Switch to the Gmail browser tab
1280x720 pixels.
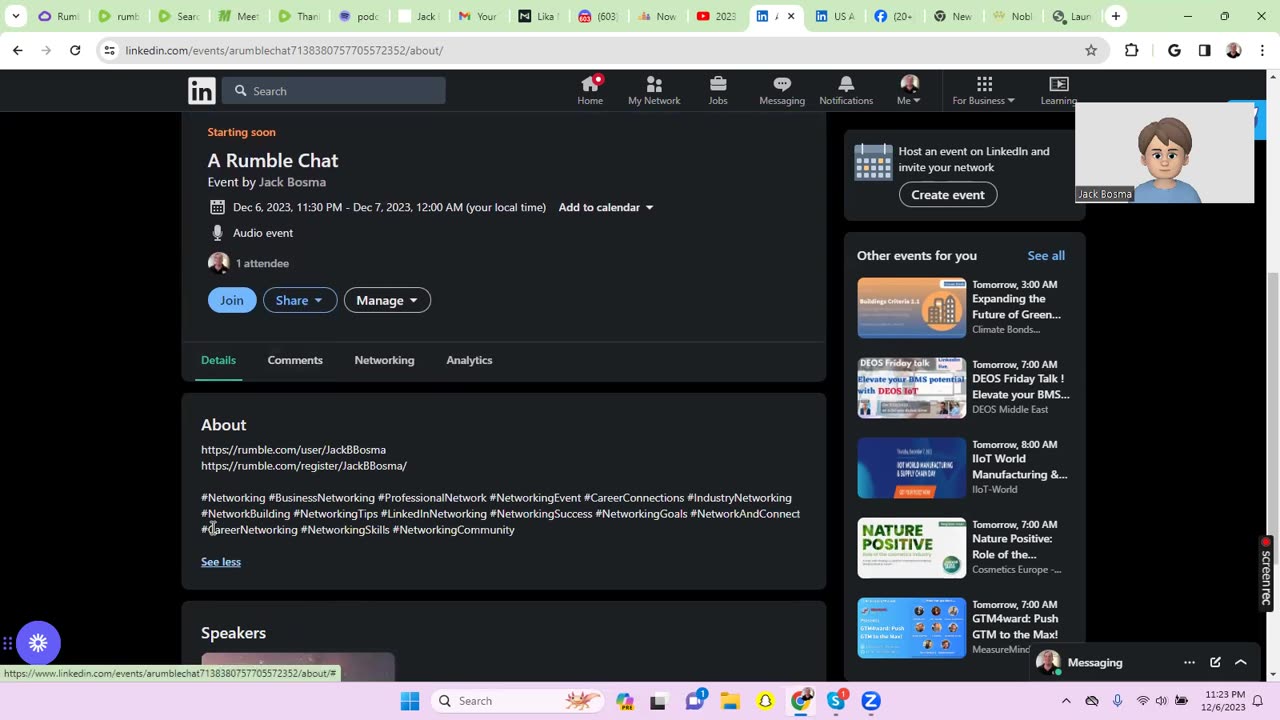tap(479, 16)
